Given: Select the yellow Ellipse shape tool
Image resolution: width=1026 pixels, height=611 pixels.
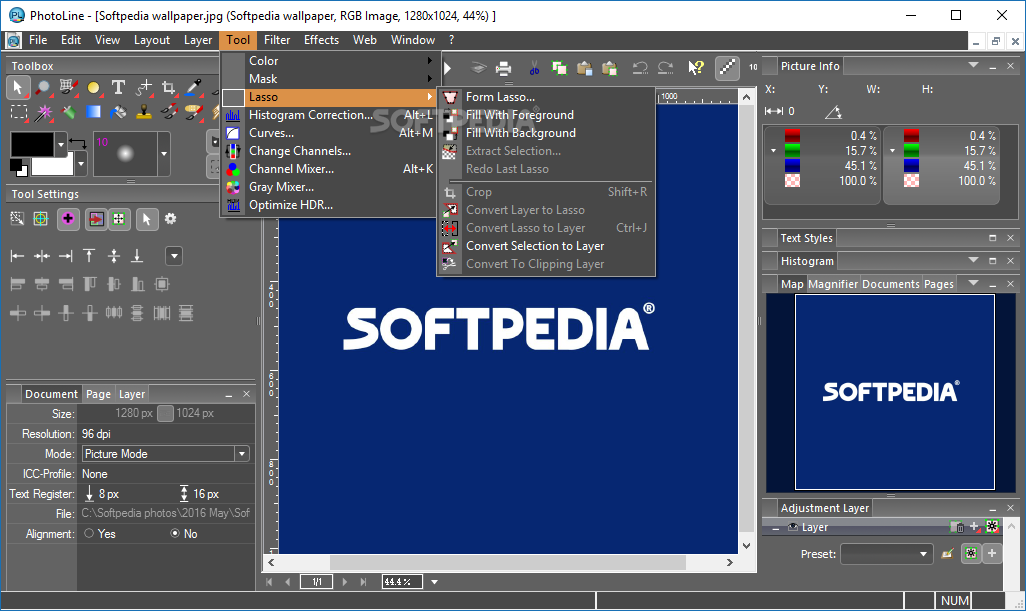Looking at the screenshot, I should coord(94,88).
